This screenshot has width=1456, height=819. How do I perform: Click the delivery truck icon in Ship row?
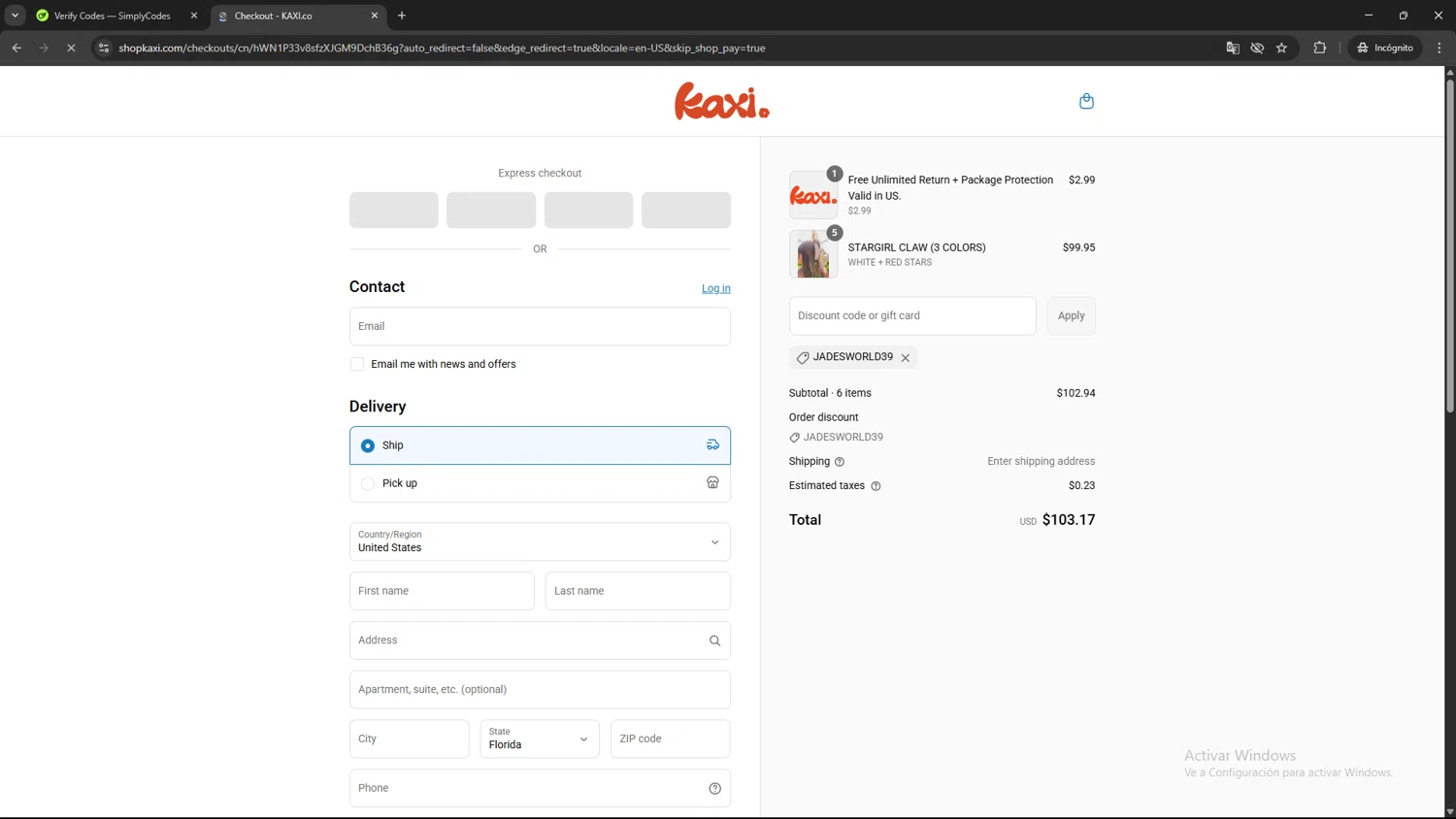tap(712, 445)
